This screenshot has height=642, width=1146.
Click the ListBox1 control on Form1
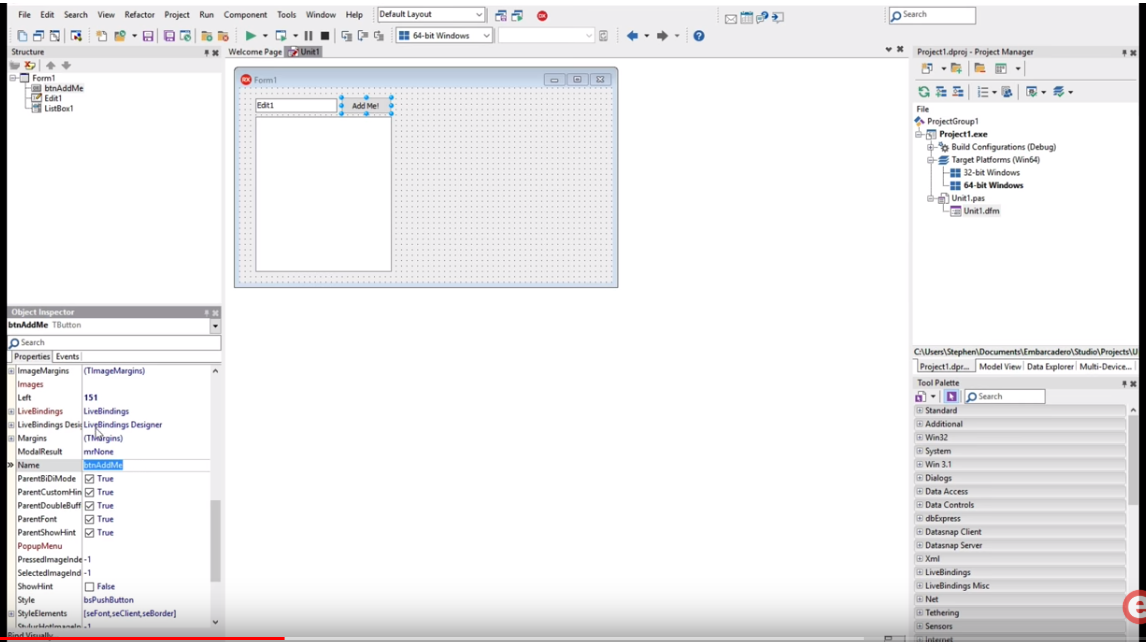pos(323,195)
